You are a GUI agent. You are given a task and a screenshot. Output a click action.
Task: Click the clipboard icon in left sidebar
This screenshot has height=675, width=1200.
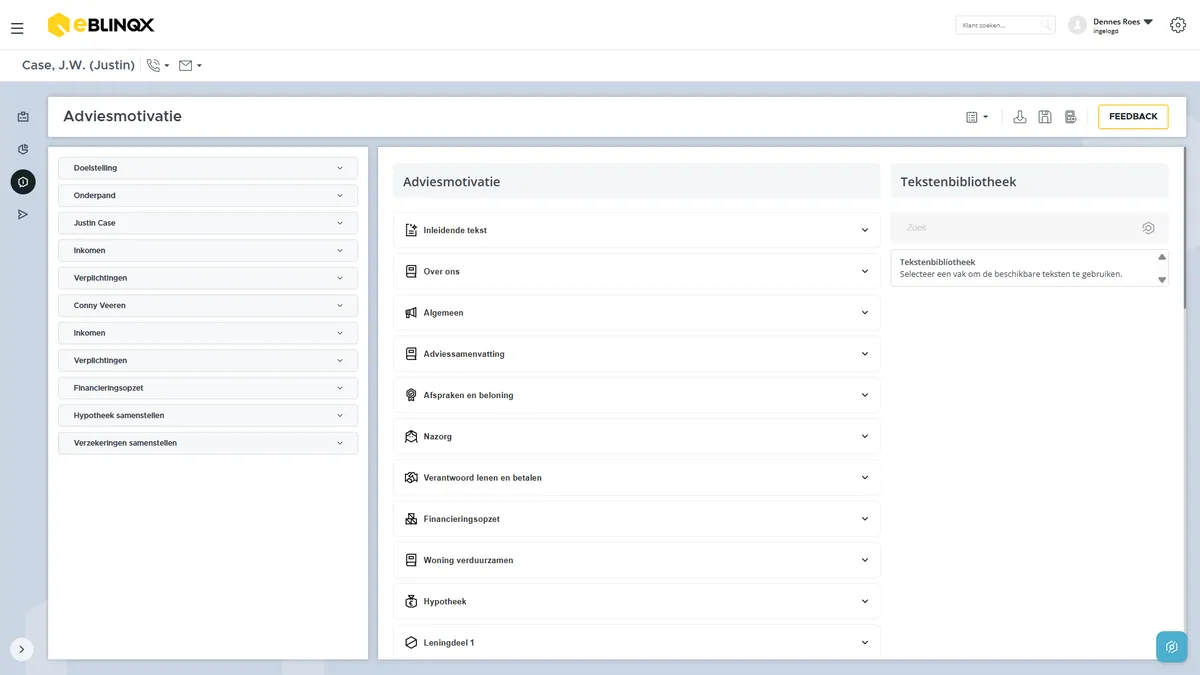pyautogui.click(x=23, y=117)
